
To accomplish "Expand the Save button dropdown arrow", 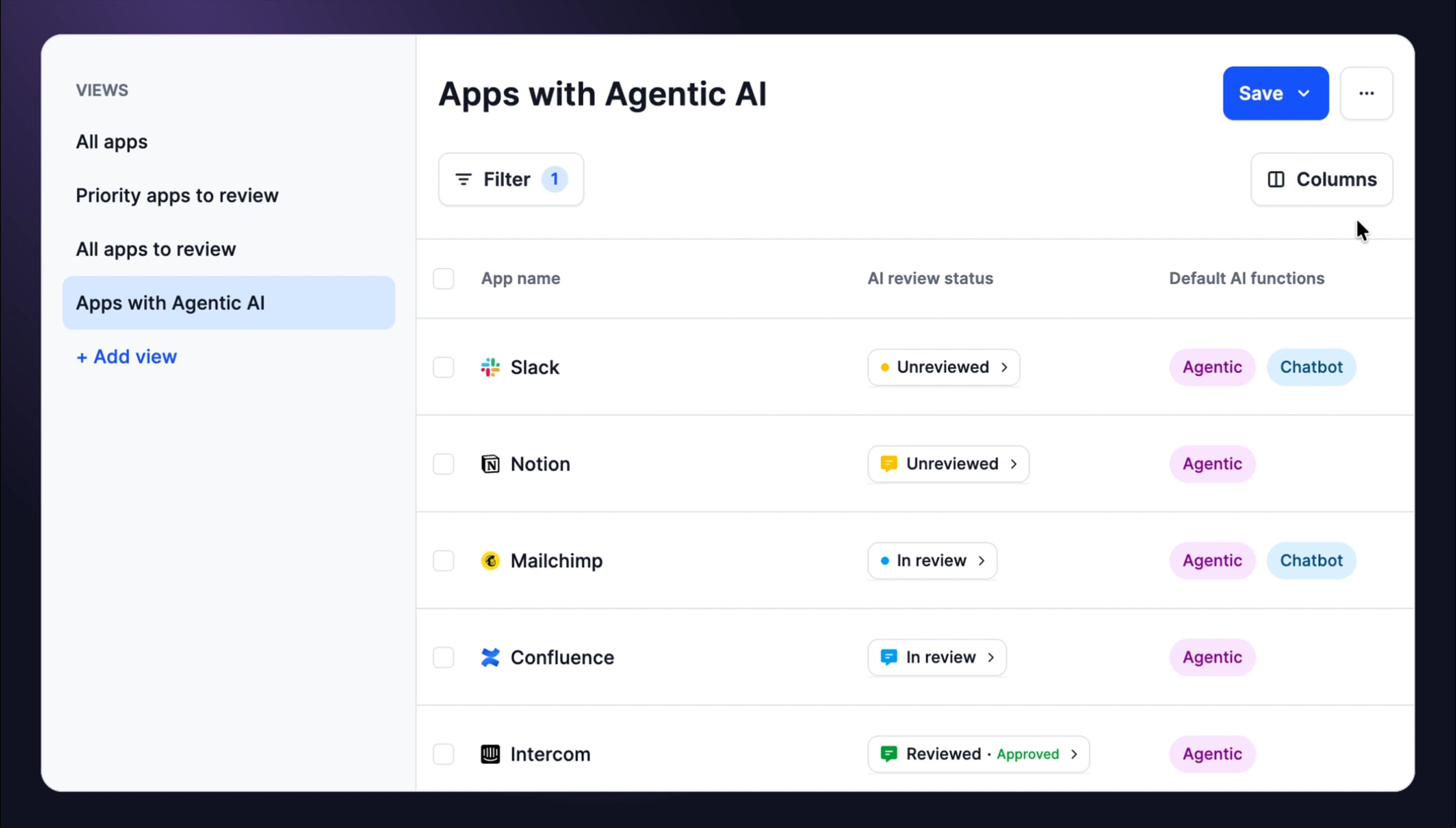I will (1304, 93).
